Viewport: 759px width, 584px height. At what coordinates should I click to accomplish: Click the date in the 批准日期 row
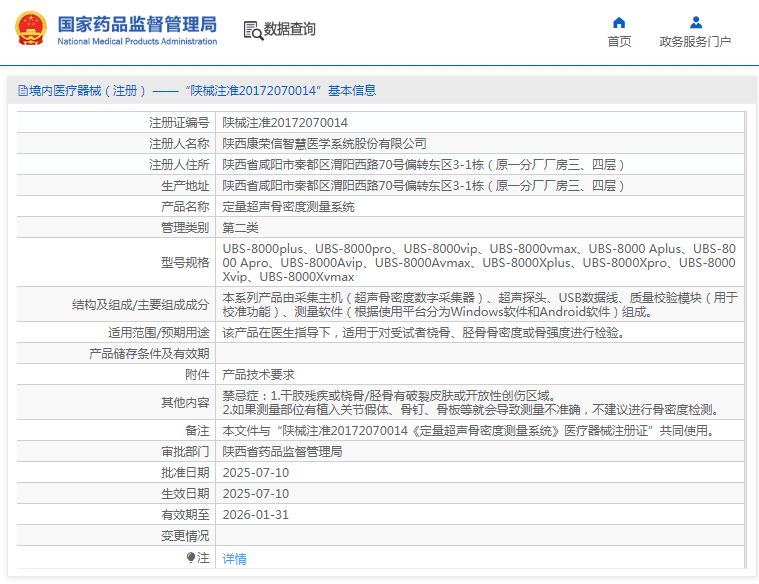tap(255, 473)
